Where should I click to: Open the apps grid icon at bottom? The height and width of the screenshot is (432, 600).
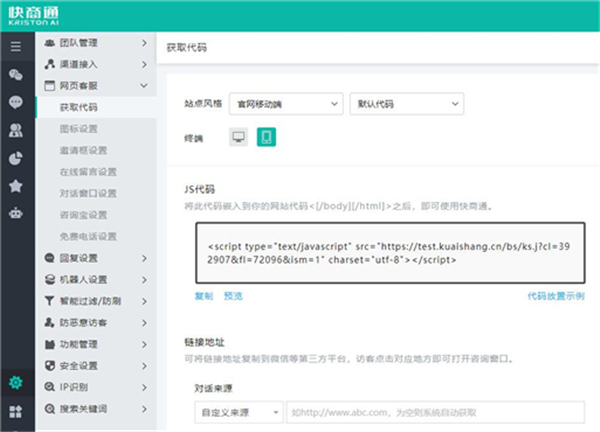pyautogui.click(x=15, y=412)
